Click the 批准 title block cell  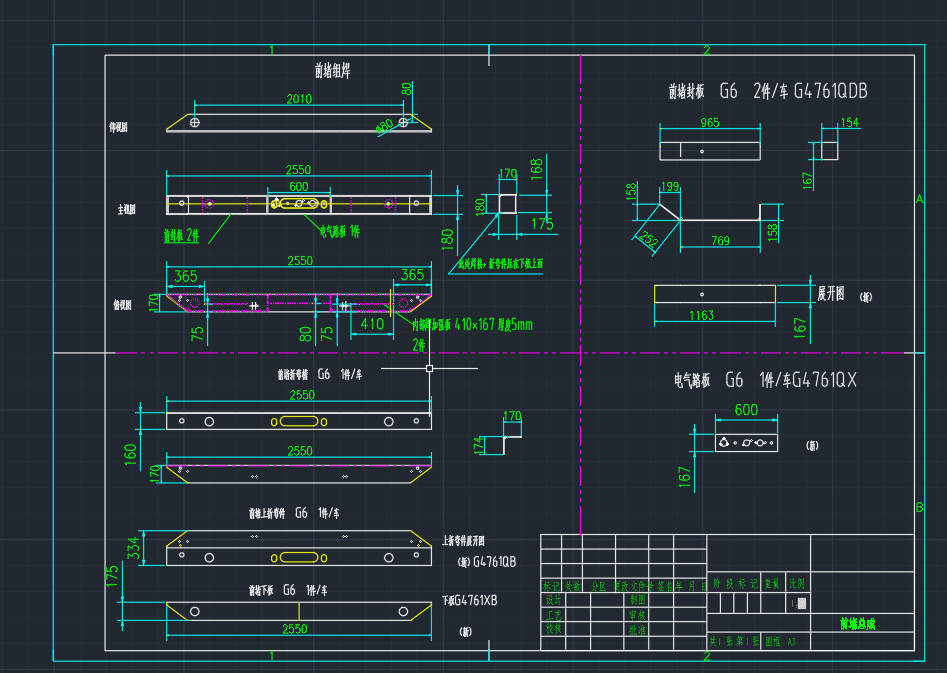[x=638, y=630]
